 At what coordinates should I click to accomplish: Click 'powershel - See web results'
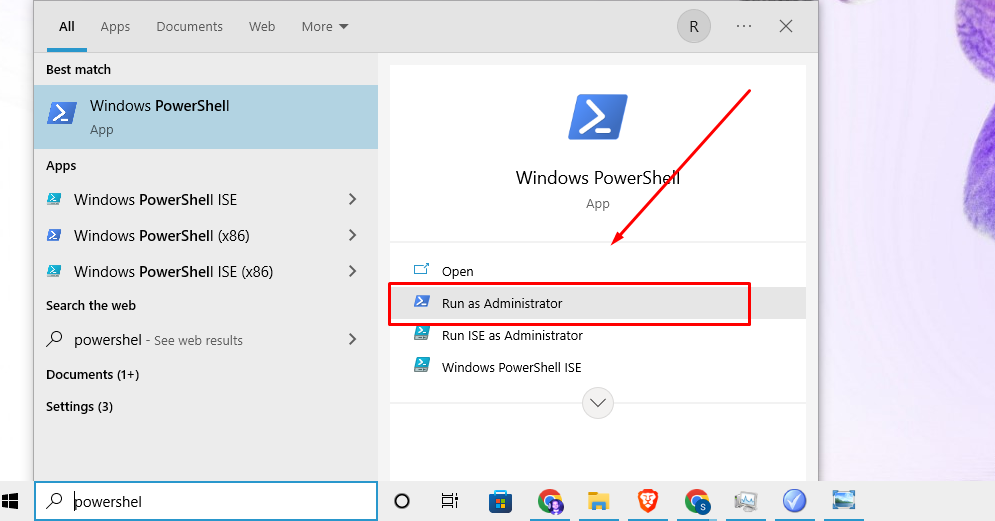pyautogui.click(x=206, y=340)
